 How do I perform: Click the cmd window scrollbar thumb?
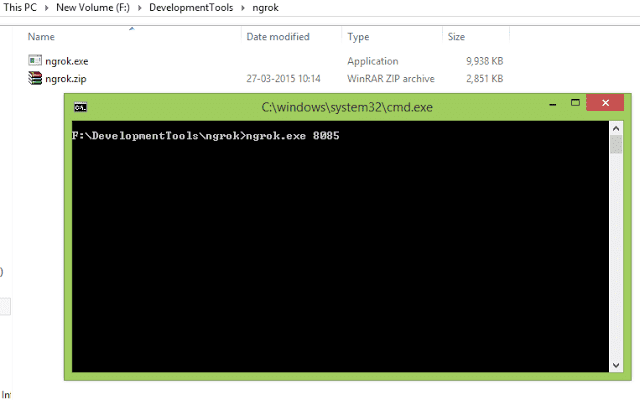[x=616, y=145]
